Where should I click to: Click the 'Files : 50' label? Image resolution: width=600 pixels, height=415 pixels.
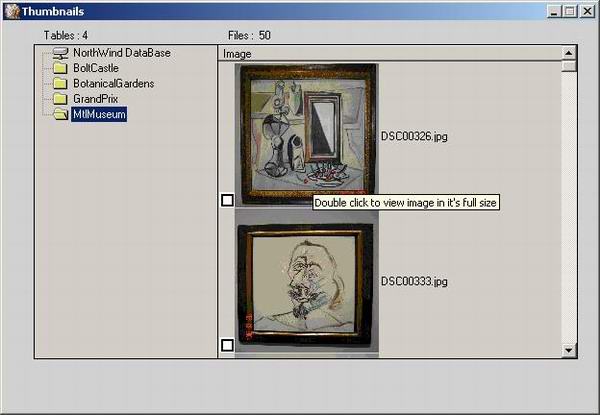tap(249, 36)
